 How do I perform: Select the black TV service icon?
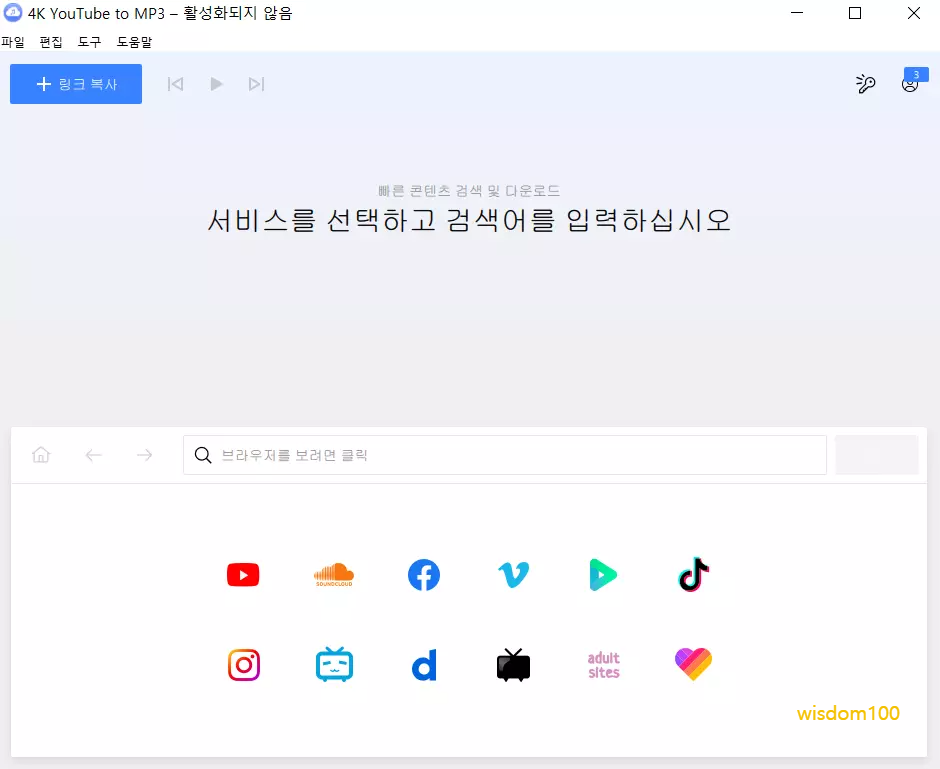(x=514, y=665)
